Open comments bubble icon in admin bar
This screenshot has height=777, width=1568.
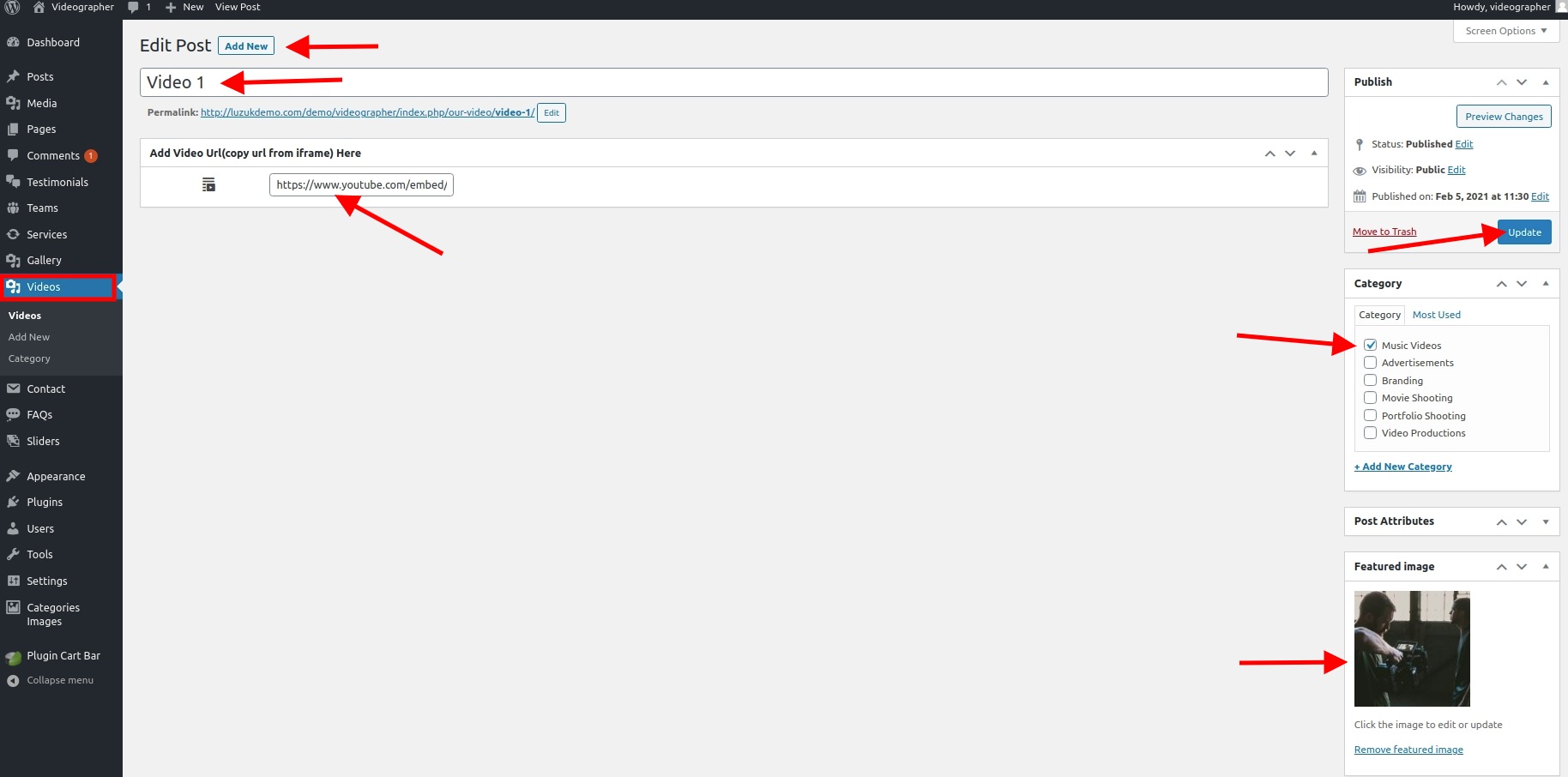(133, 7)
